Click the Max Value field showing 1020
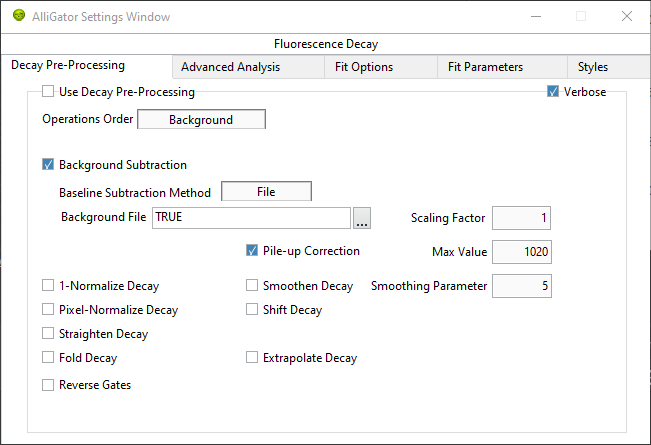This screenshot has width=651, height=445. tap(521, 252)
